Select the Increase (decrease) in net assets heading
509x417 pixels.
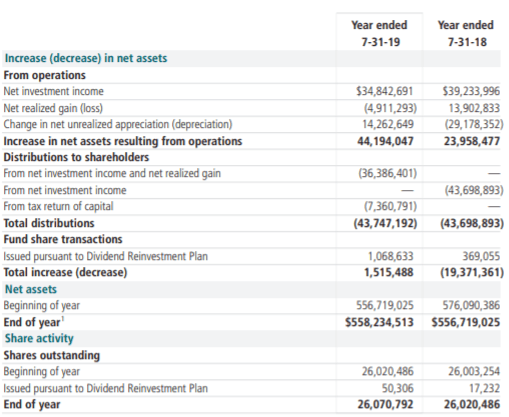[86, 58]
